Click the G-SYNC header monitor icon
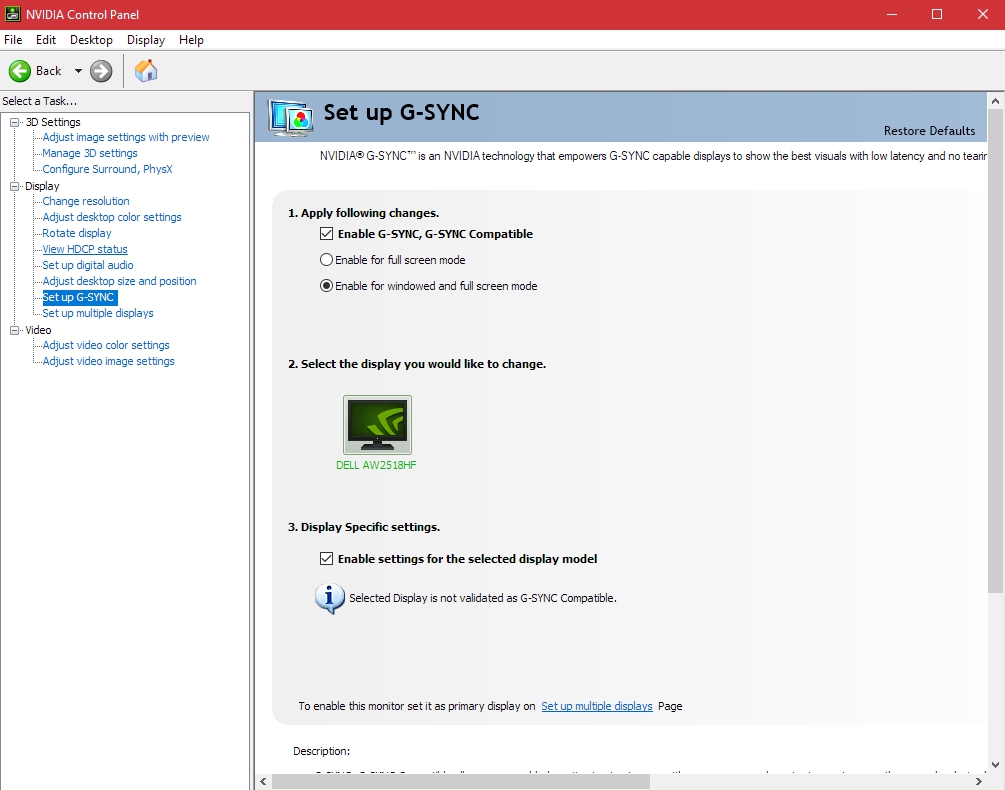Viewport: 1005px width, 790px height. [x=292, y=117]
